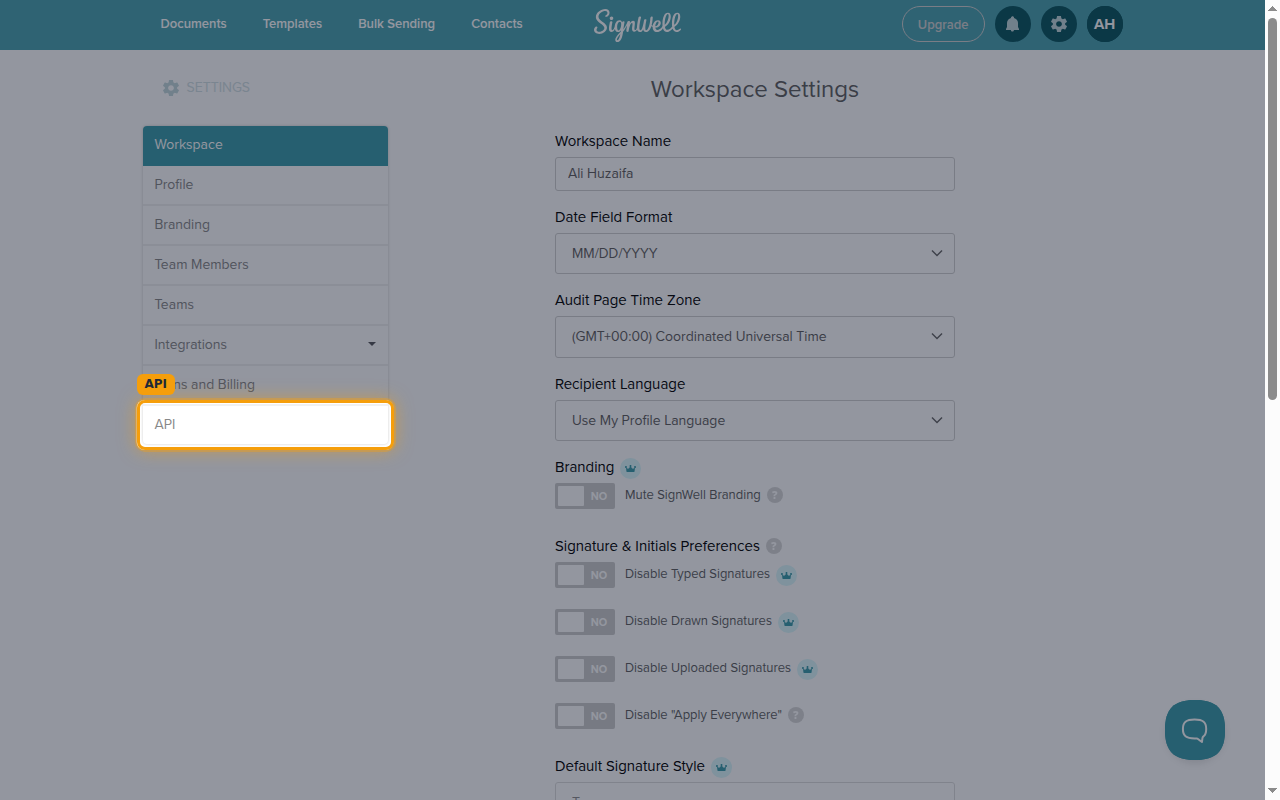Viewport: 1280px width, 800px height.
Task: Open the Recipient Language dropdown
Action: 755,420
